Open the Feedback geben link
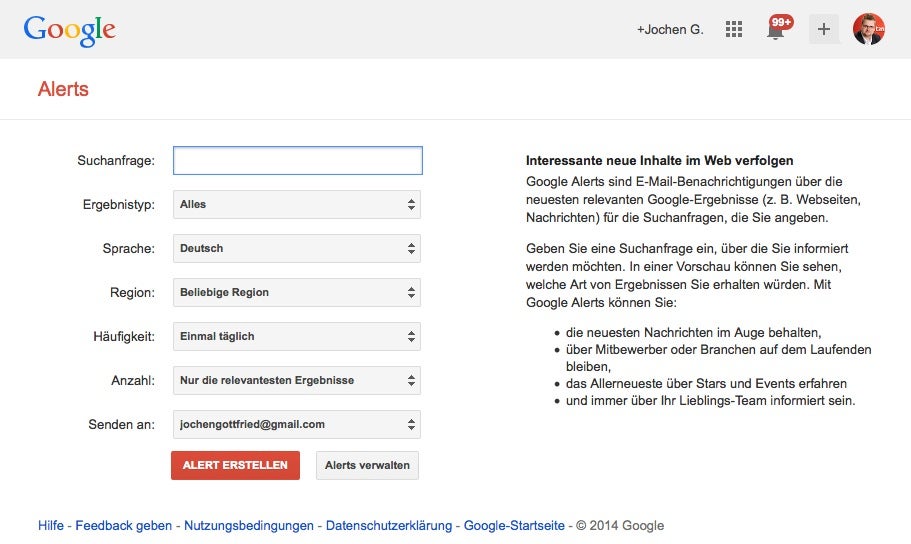 (x=124, y=525)
